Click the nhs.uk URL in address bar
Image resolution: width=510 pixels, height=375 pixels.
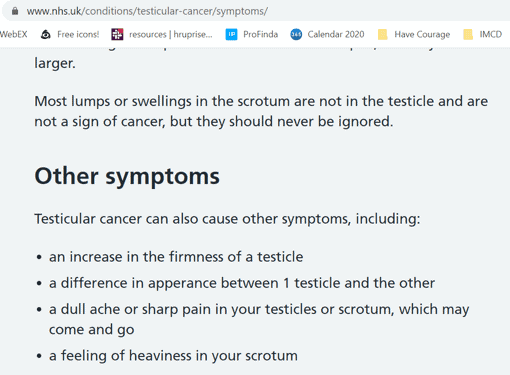[x=147, y=11]
